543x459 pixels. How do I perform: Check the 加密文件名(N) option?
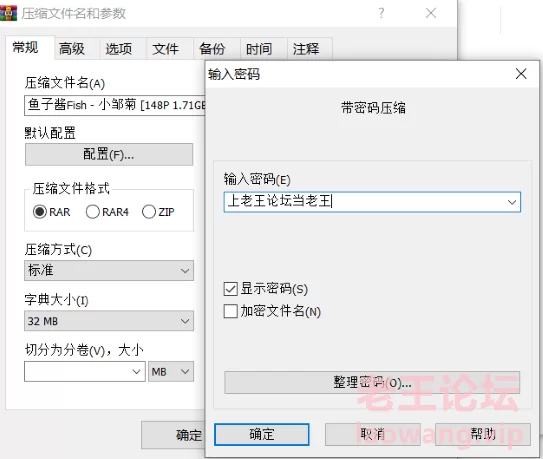tap(231, 311)
